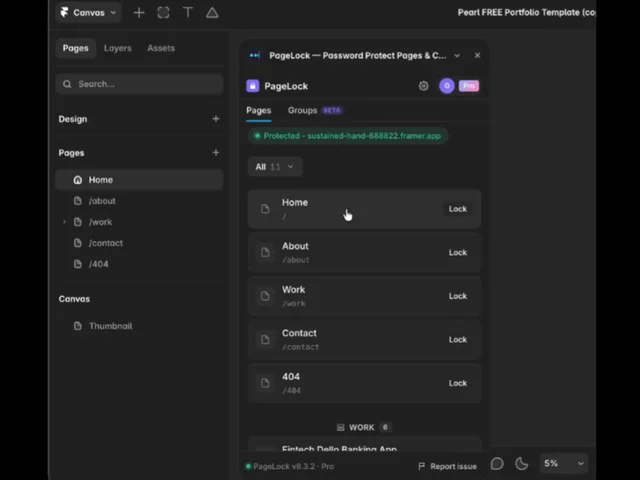Lock the 404 page
Screen dimensions: 640x480
pos(458,383)
